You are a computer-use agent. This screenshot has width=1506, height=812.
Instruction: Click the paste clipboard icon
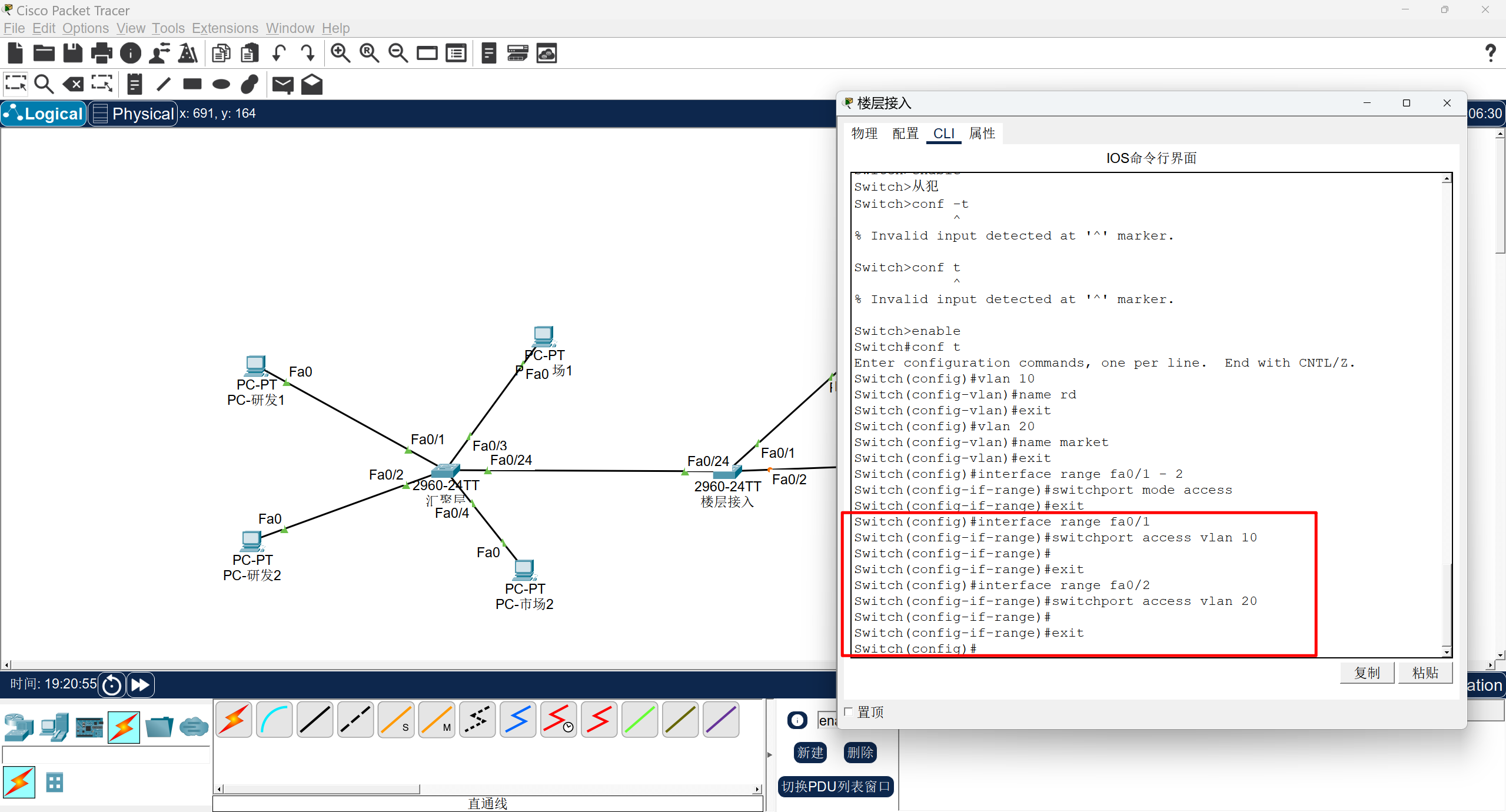(250, 54)
